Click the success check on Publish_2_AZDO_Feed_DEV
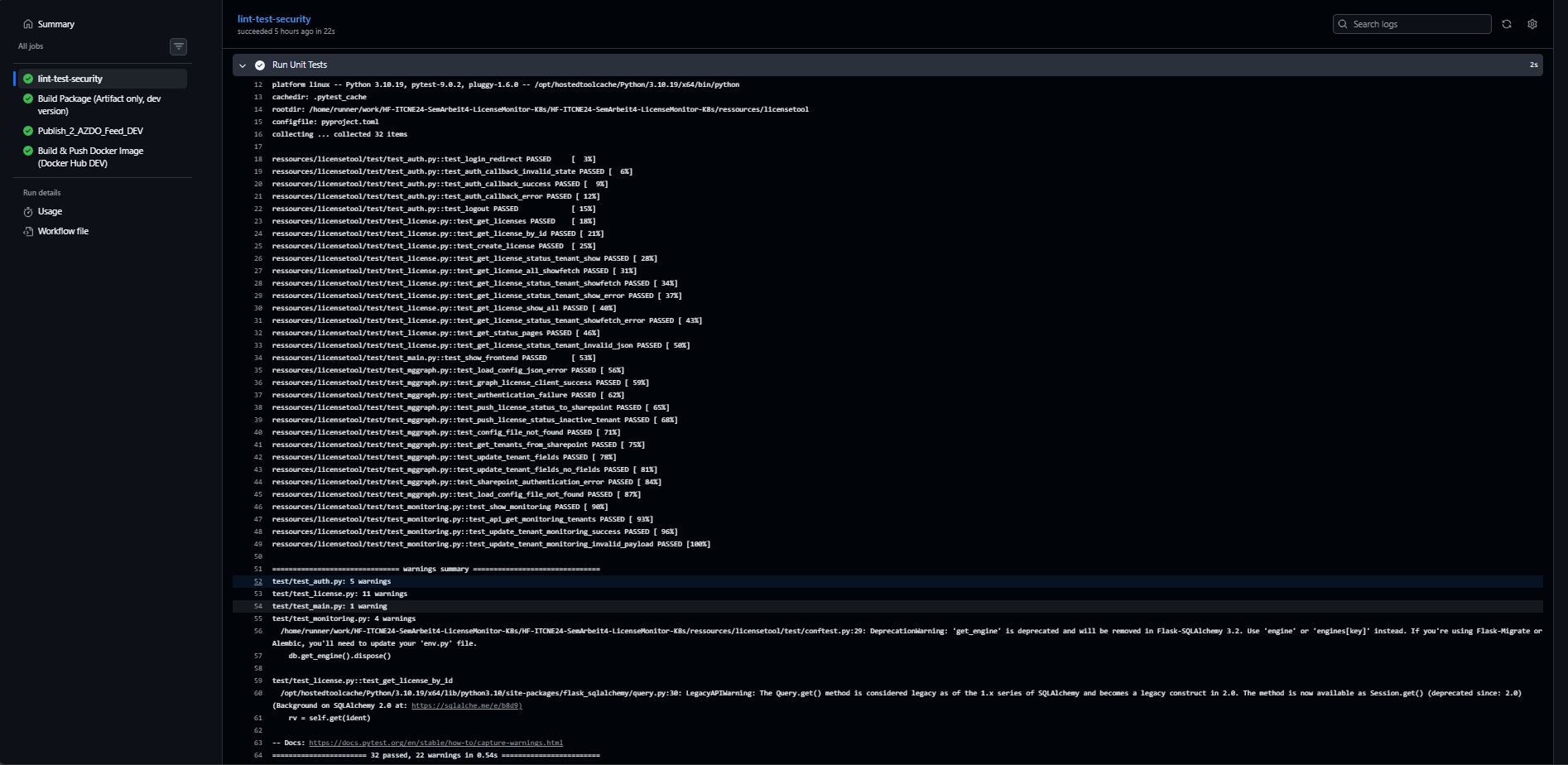1568x765 pixels. (x=27, y=131)
